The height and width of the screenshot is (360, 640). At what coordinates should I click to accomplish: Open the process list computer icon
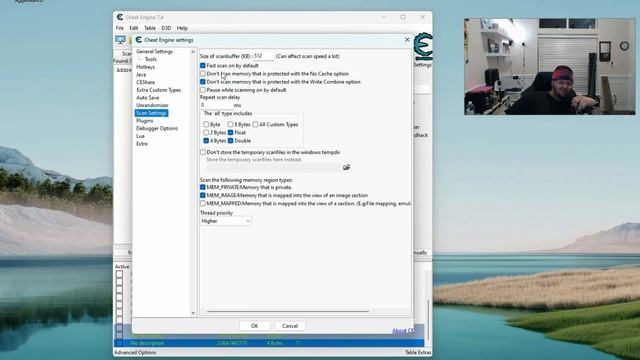[x=120, y=40]
